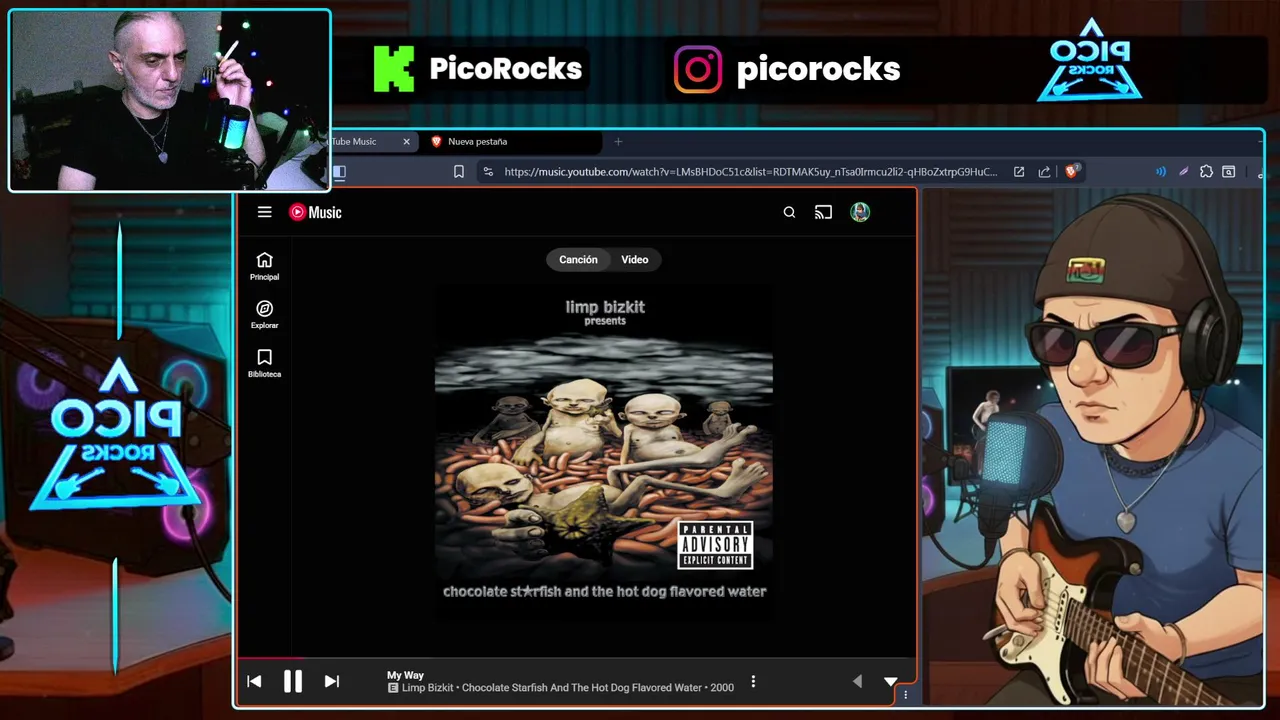The width and height of the screenshot is (1280, 720).
Task: Click the tab audio playing indicator icon
Action: click(x=1161, y=172)
